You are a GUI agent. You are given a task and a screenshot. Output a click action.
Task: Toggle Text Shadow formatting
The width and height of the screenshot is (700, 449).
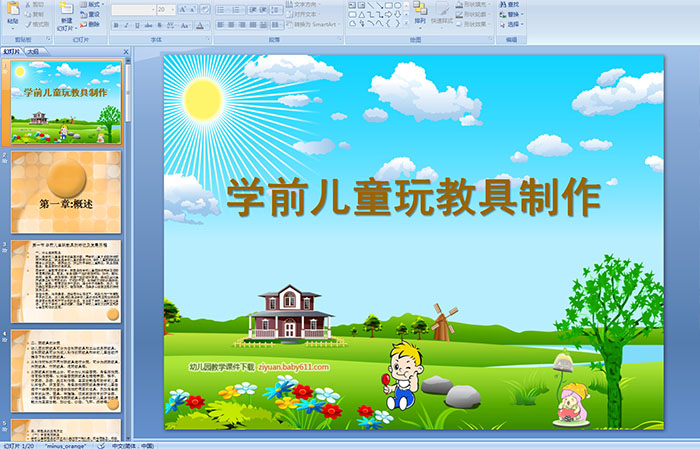coord(159,25)
